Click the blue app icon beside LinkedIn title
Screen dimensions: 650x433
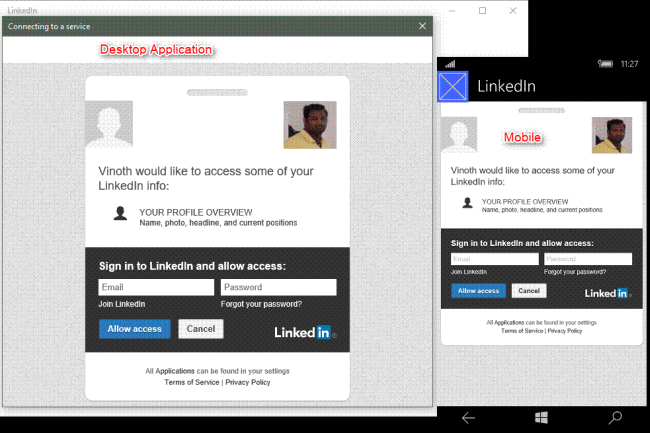(453, 86)
